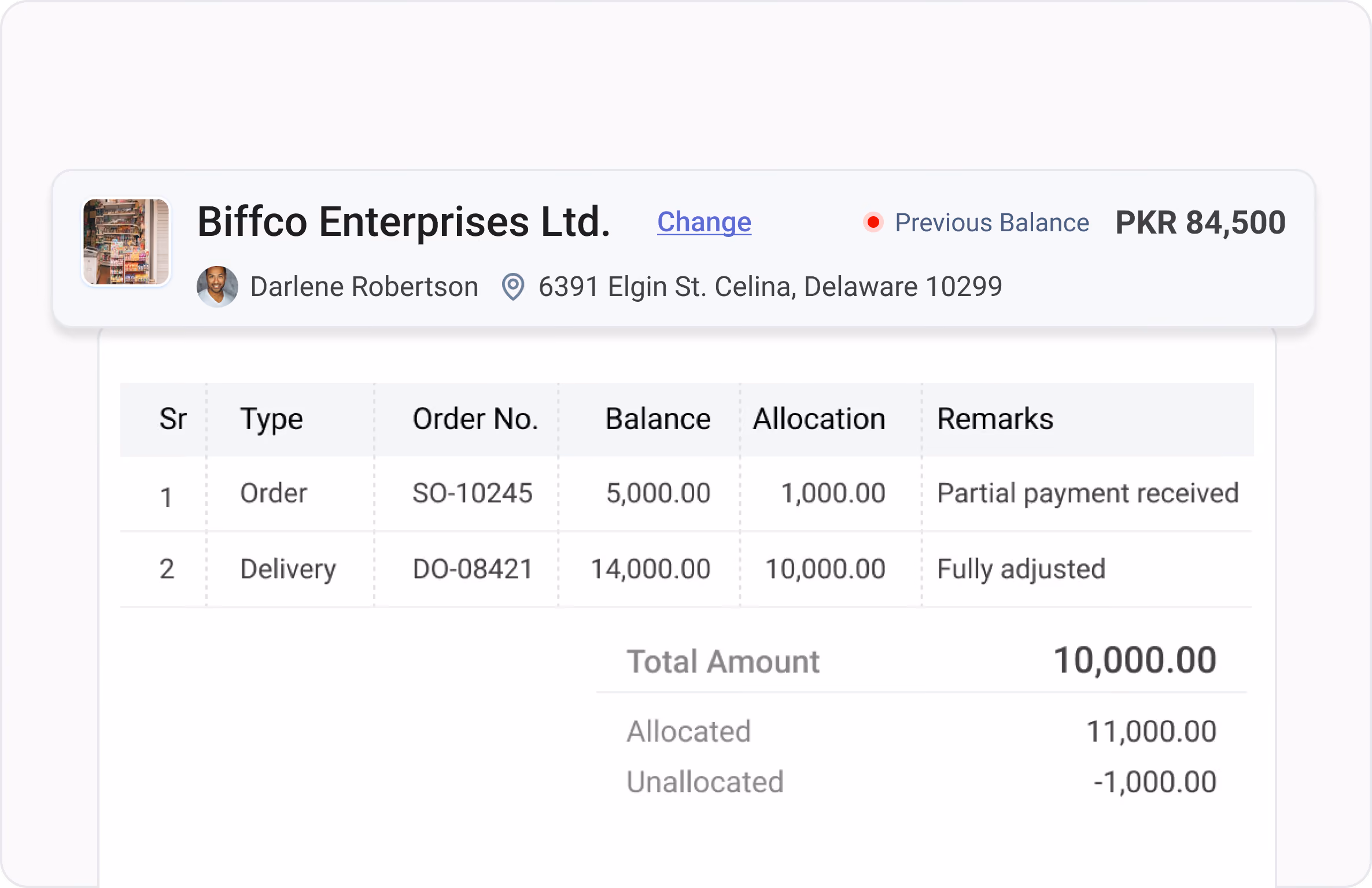
Task: Click the Total Amount value 10,000.00
Action: pos(1135,660)
